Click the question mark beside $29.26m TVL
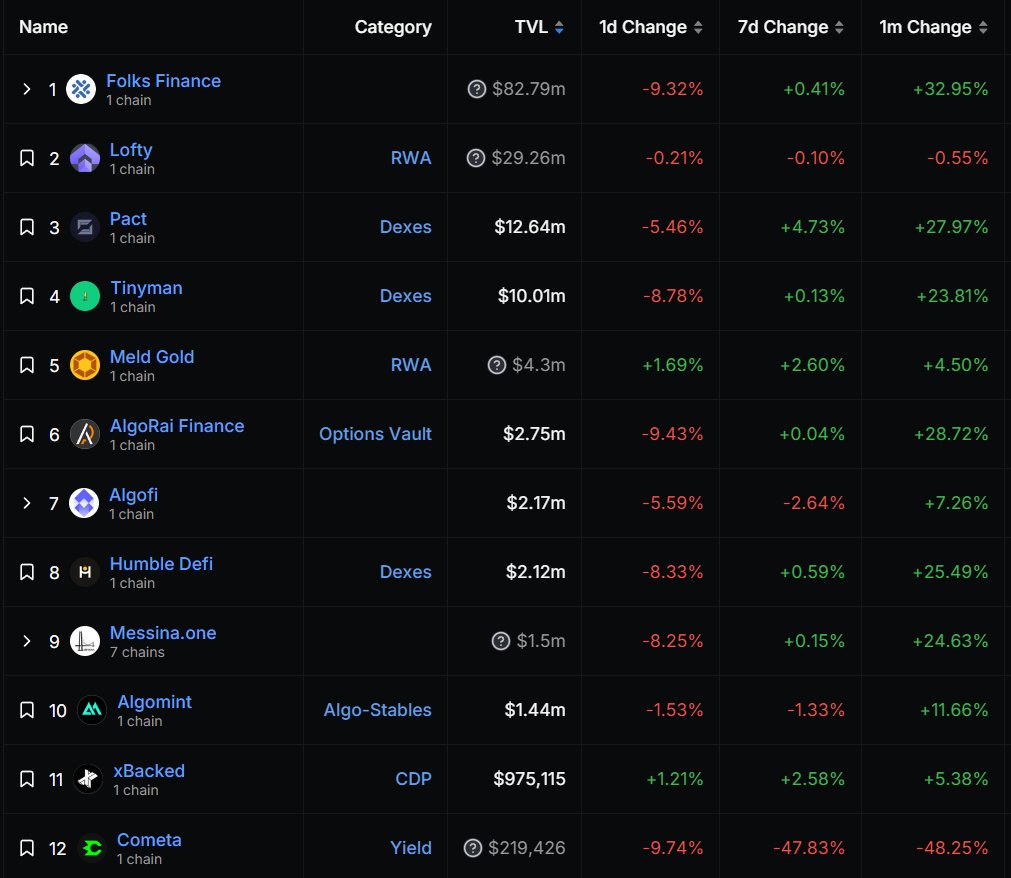The image size is (1011, 878). click(476, 158)
